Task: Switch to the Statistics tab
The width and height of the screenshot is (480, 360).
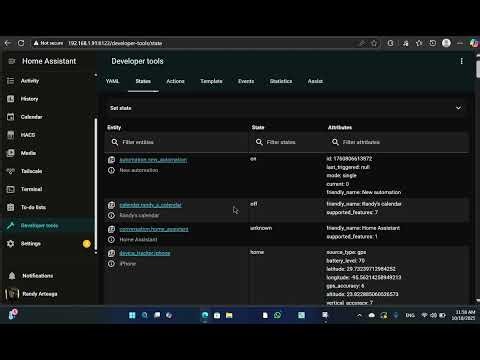Action: (281, 81)
